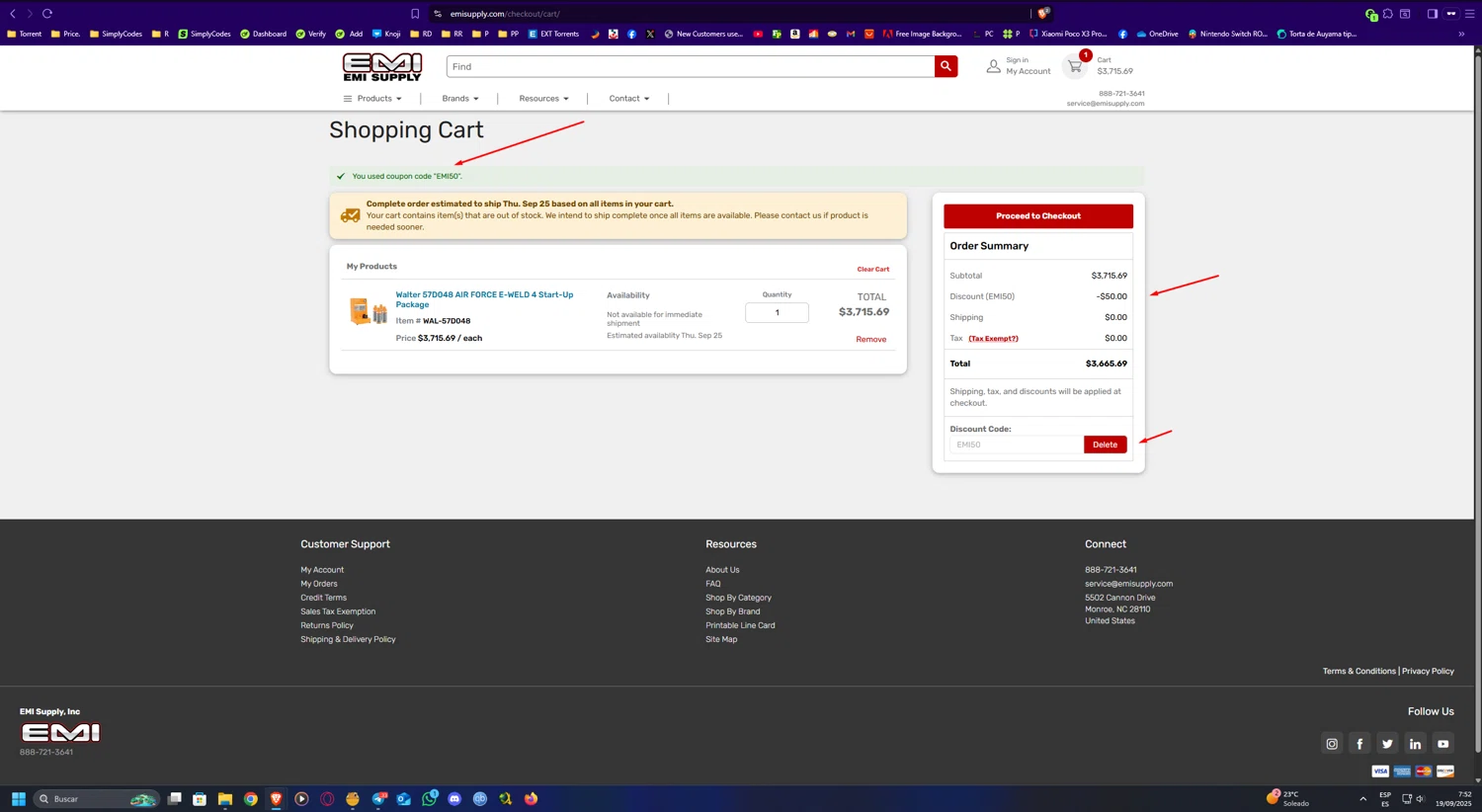The width and height of the screenshot is (1482, 812).
Task: Click the browser address bar URL
Action: coord(505,14)
